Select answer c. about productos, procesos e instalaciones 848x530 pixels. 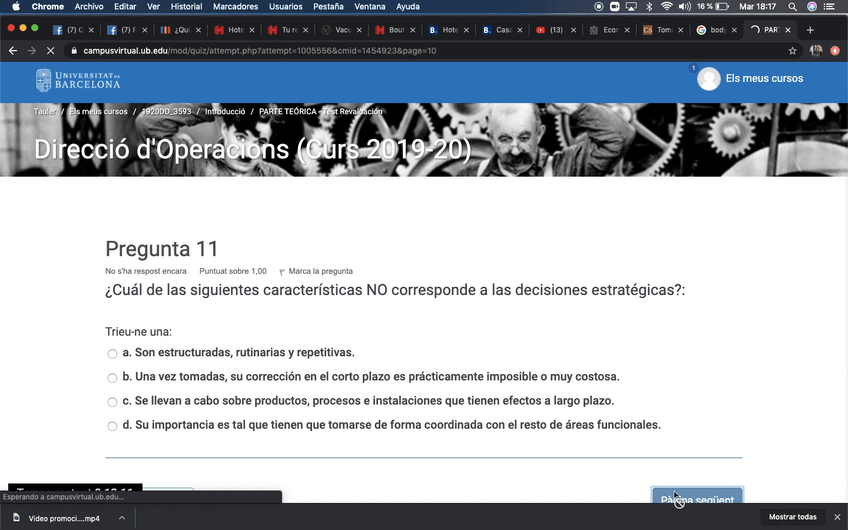[112, 402]
